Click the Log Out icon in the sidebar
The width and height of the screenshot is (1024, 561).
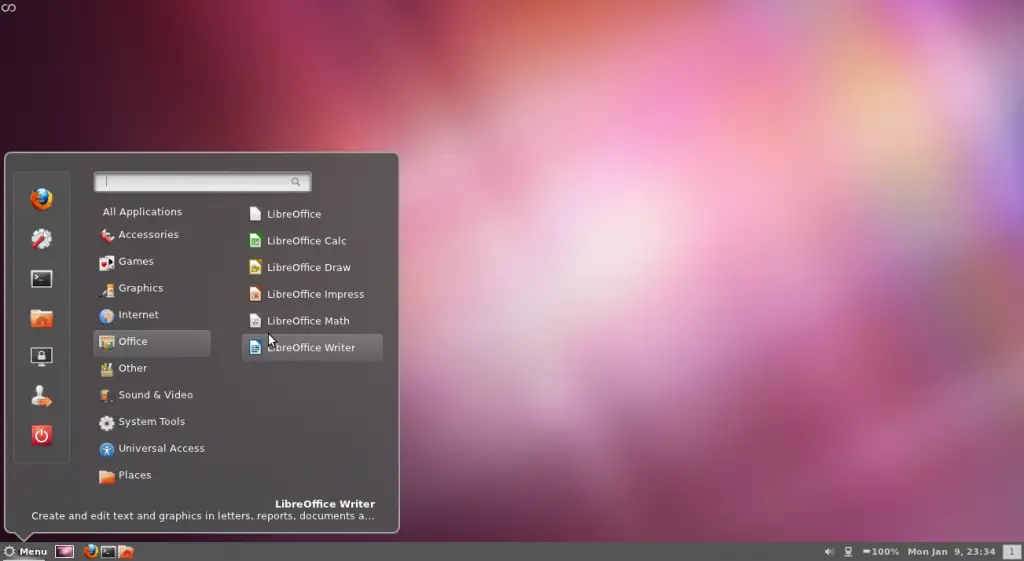click(41, 397)
